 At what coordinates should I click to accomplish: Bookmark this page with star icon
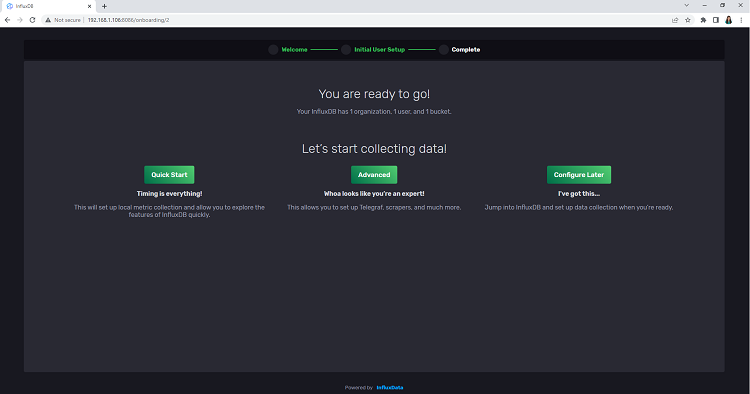point(688,20)
